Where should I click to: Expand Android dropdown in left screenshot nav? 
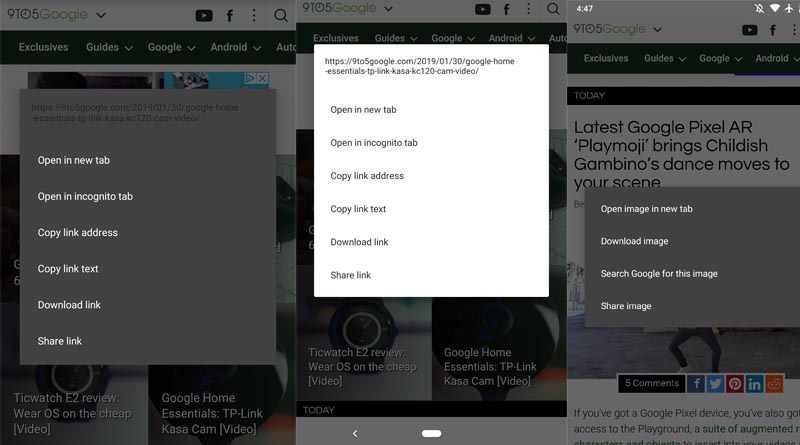click(236, 47)
